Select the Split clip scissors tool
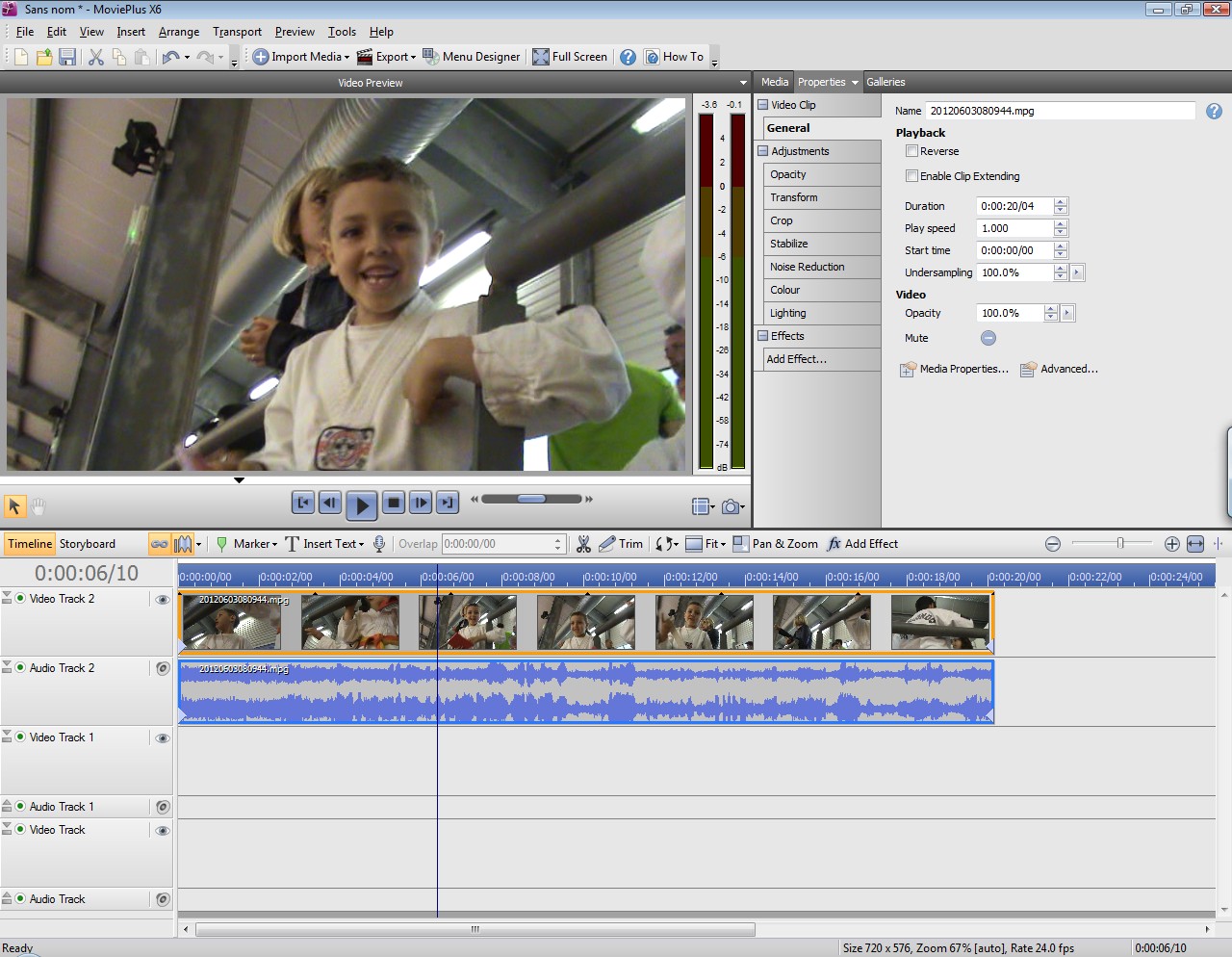Screen dimensions: 1232x957 tap(583, 544)
